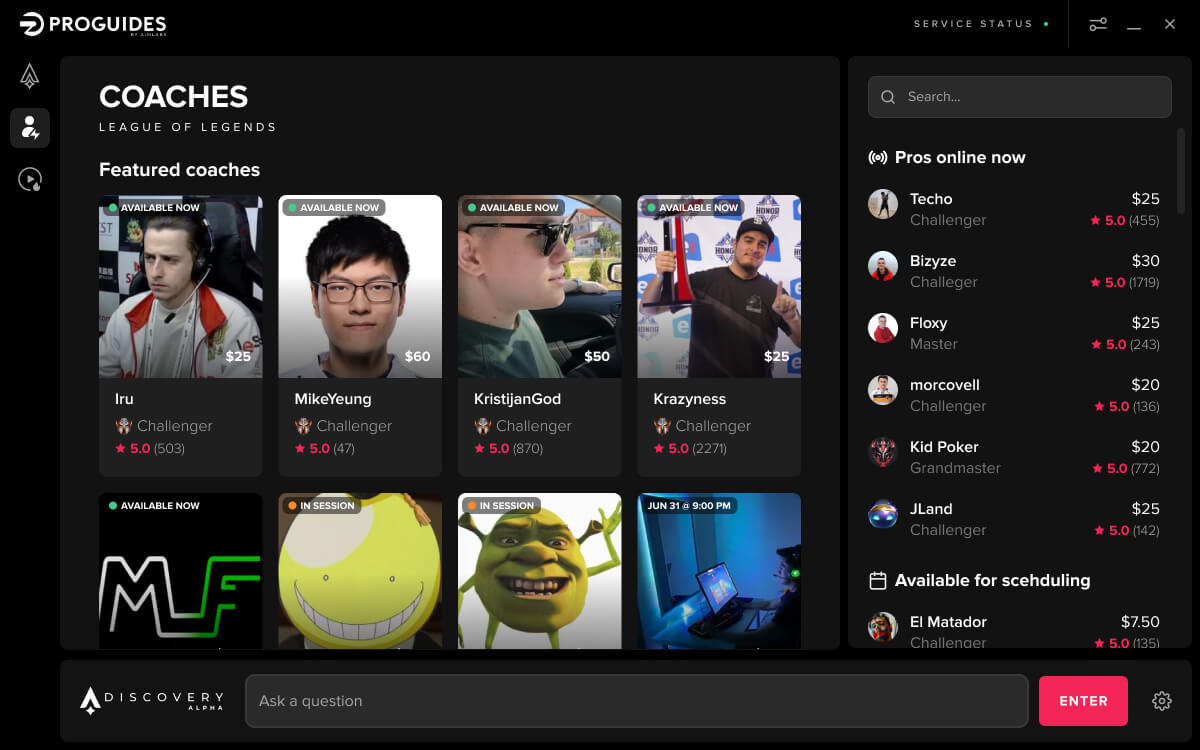Open the preferences sliders icon in the title bar

pos(1098,23)
